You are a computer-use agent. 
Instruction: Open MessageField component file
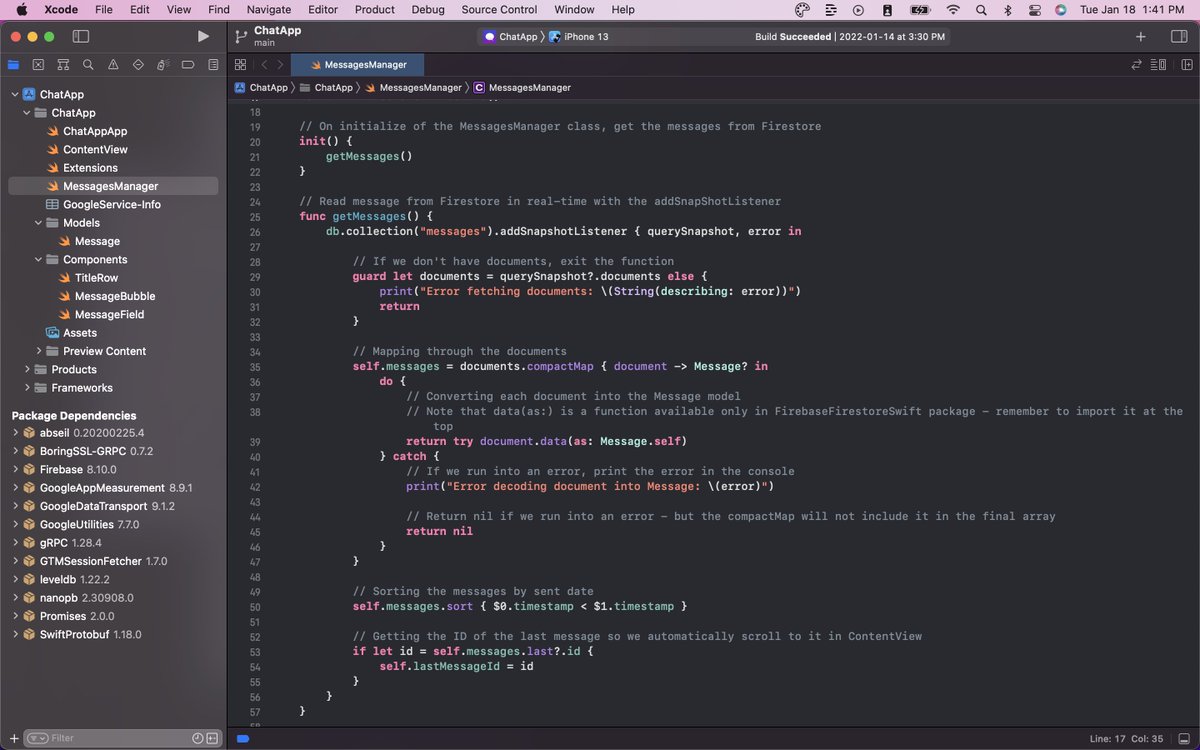click(109, 314)
